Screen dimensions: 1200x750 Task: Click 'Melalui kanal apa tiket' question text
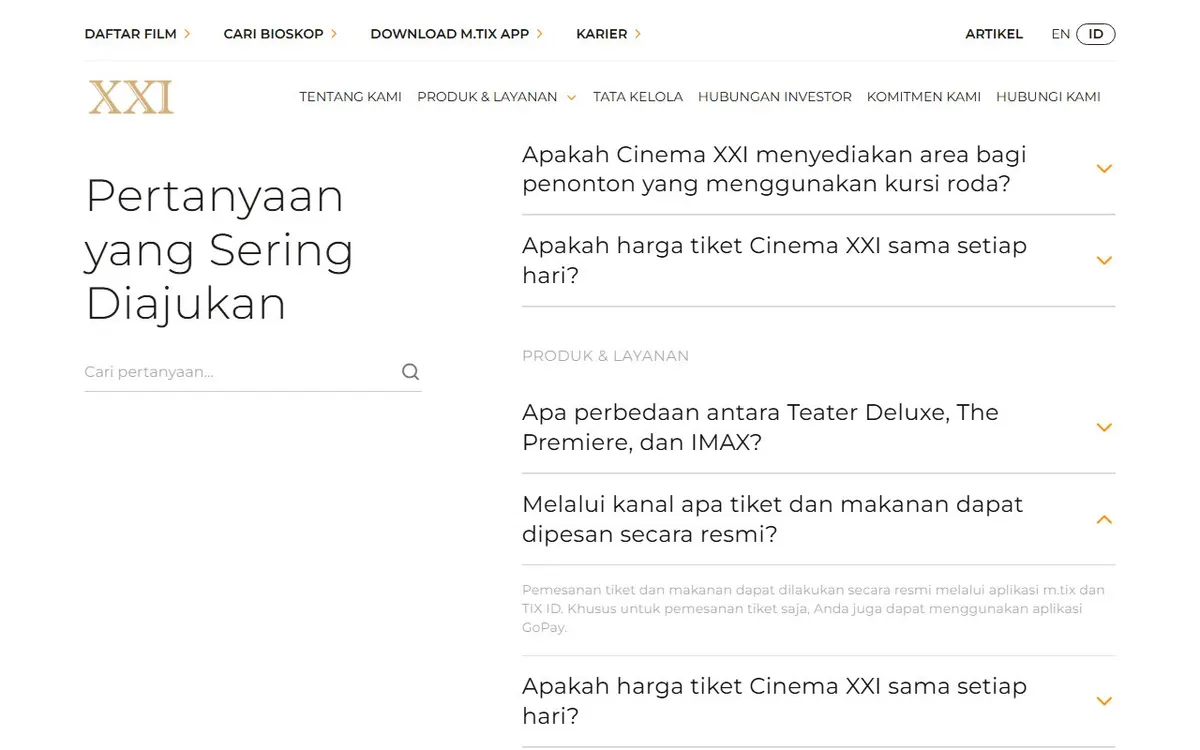772,519
